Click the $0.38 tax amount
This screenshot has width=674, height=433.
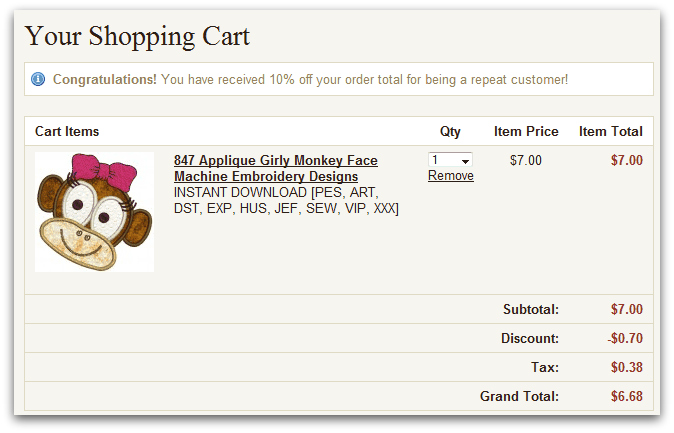(626, 367)
